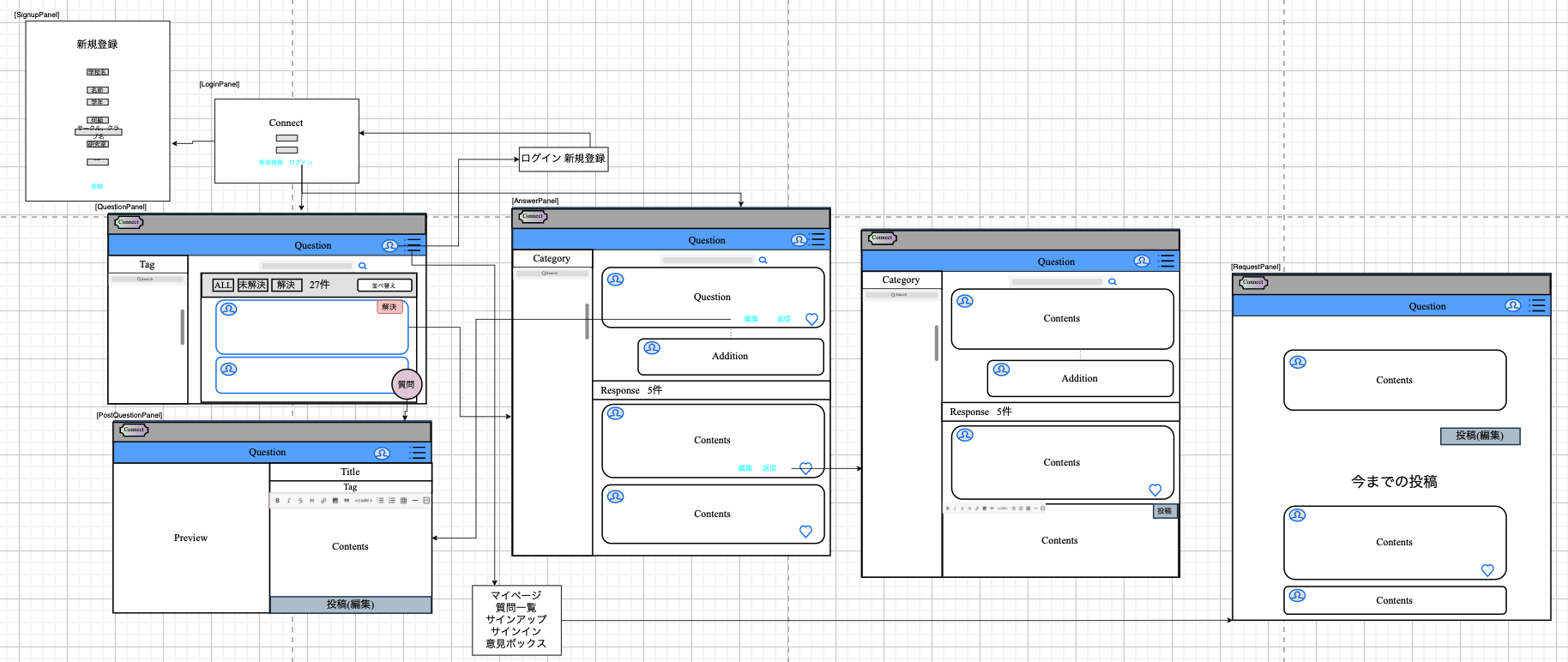Click the 解決 badge on first question card
1568x662 pixels.
tap(389, 307)
